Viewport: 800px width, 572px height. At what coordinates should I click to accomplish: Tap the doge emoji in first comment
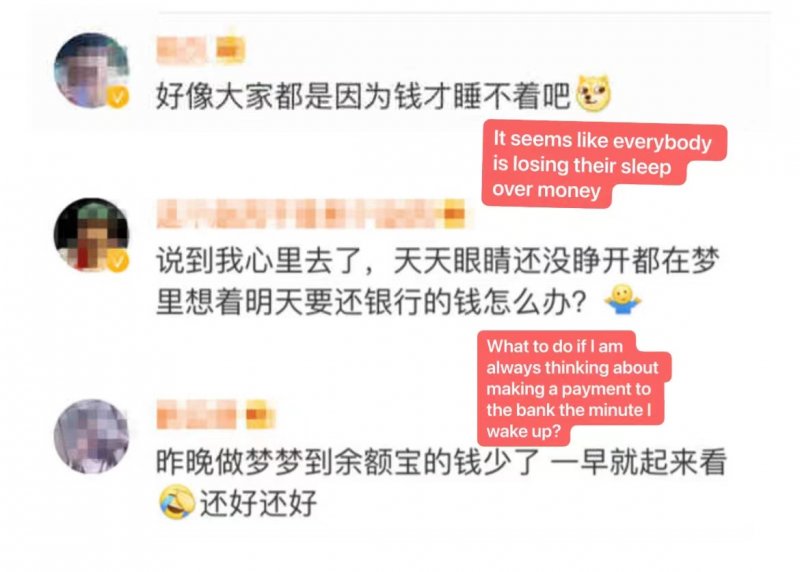tap(593, 93)
